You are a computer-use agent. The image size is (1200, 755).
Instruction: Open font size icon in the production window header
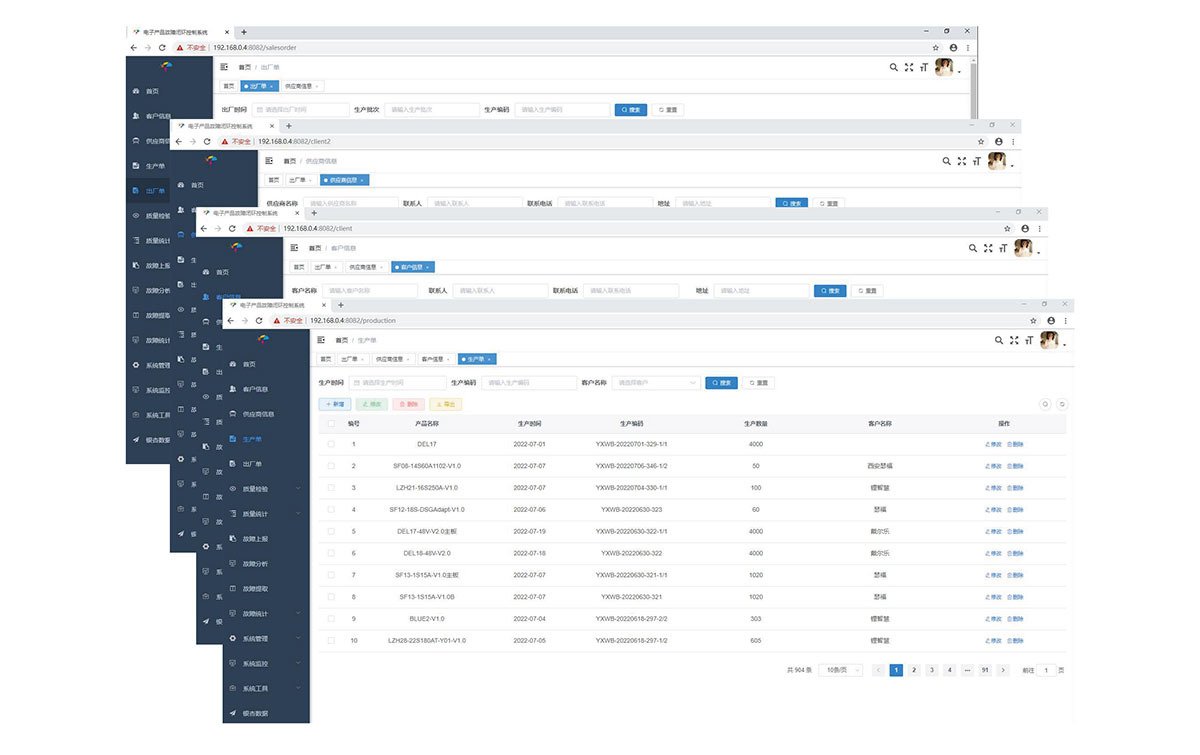click(x=1029, y=340)
